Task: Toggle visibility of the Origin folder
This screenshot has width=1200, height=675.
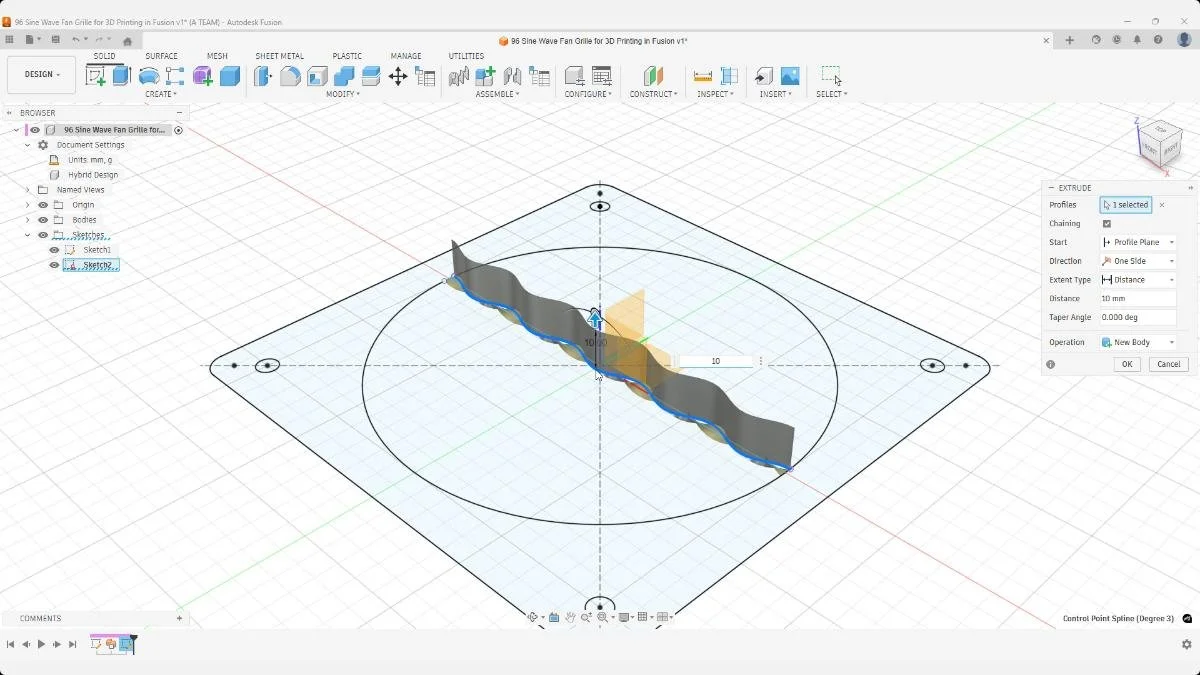Action: 43,204
